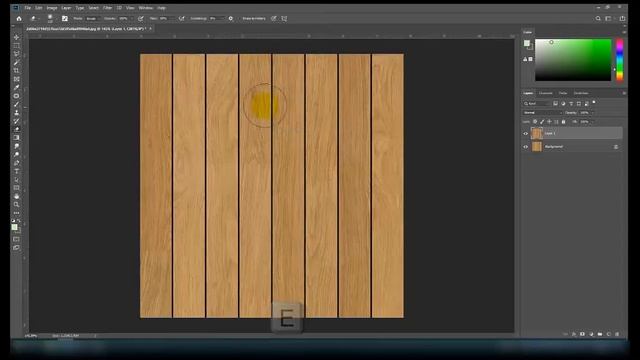The height and width of the screenshot is (360, 640).
Task: Open eraser Mode dropdown showing Brush
Action: click(93, 18)
